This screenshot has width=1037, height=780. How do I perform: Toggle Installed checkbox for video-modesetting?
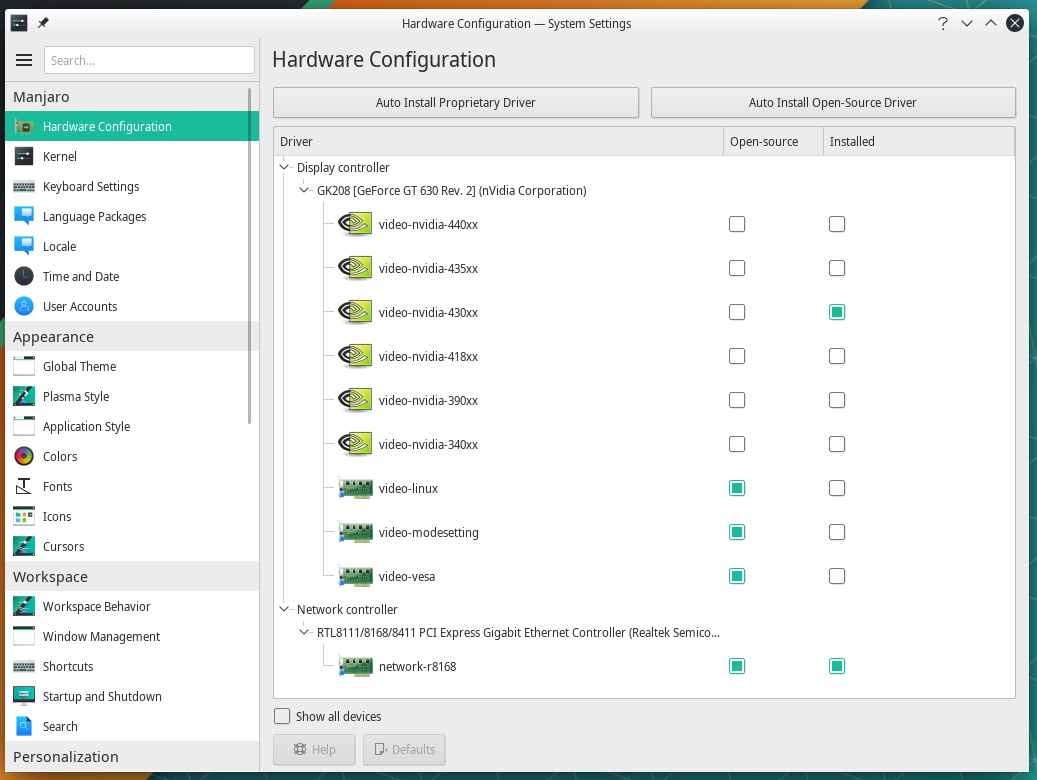pos(837,532)
